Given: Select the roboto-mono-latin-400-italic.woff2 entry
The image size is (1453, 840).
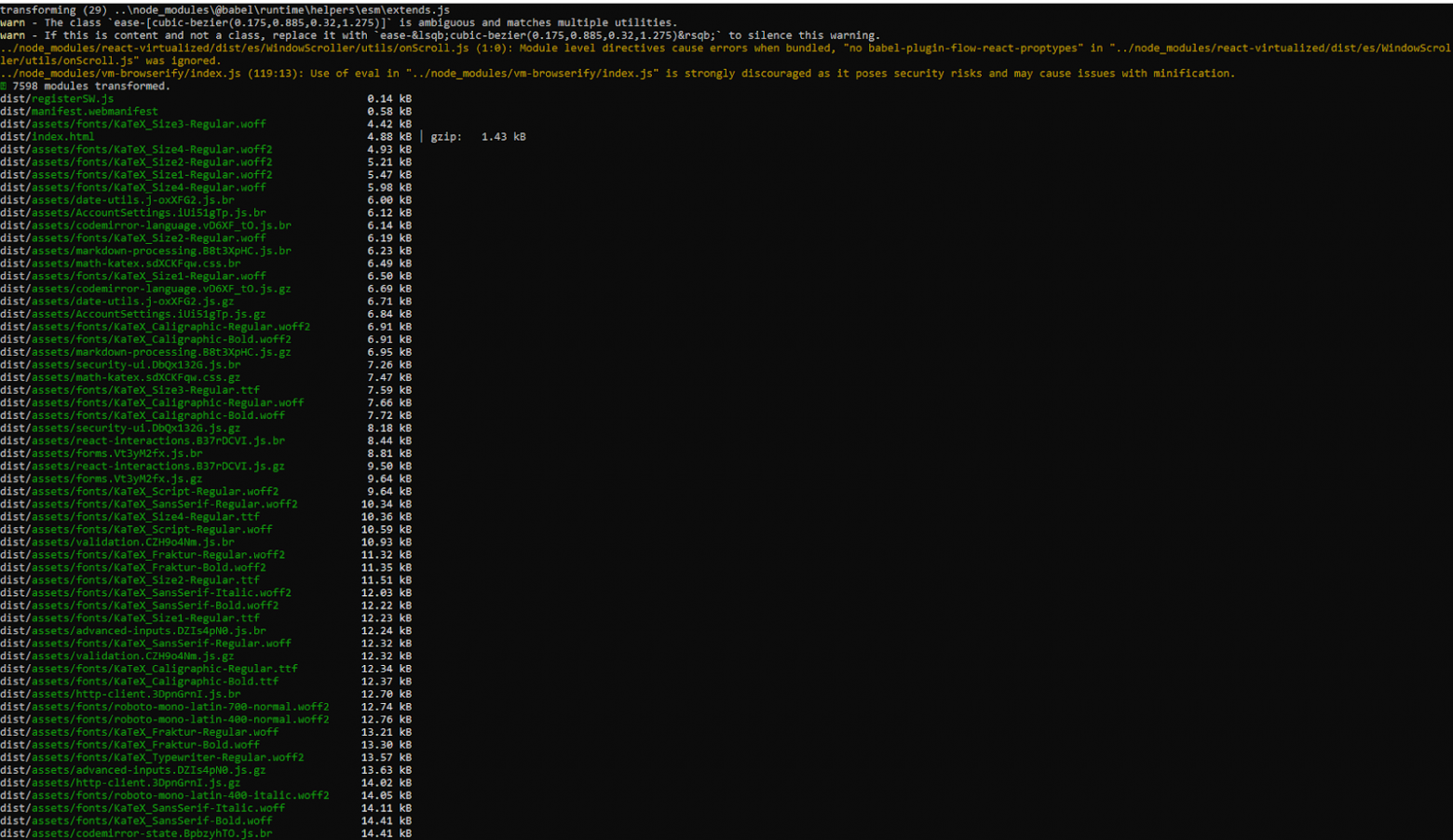Looking at the screenshot, I should 165,795.
